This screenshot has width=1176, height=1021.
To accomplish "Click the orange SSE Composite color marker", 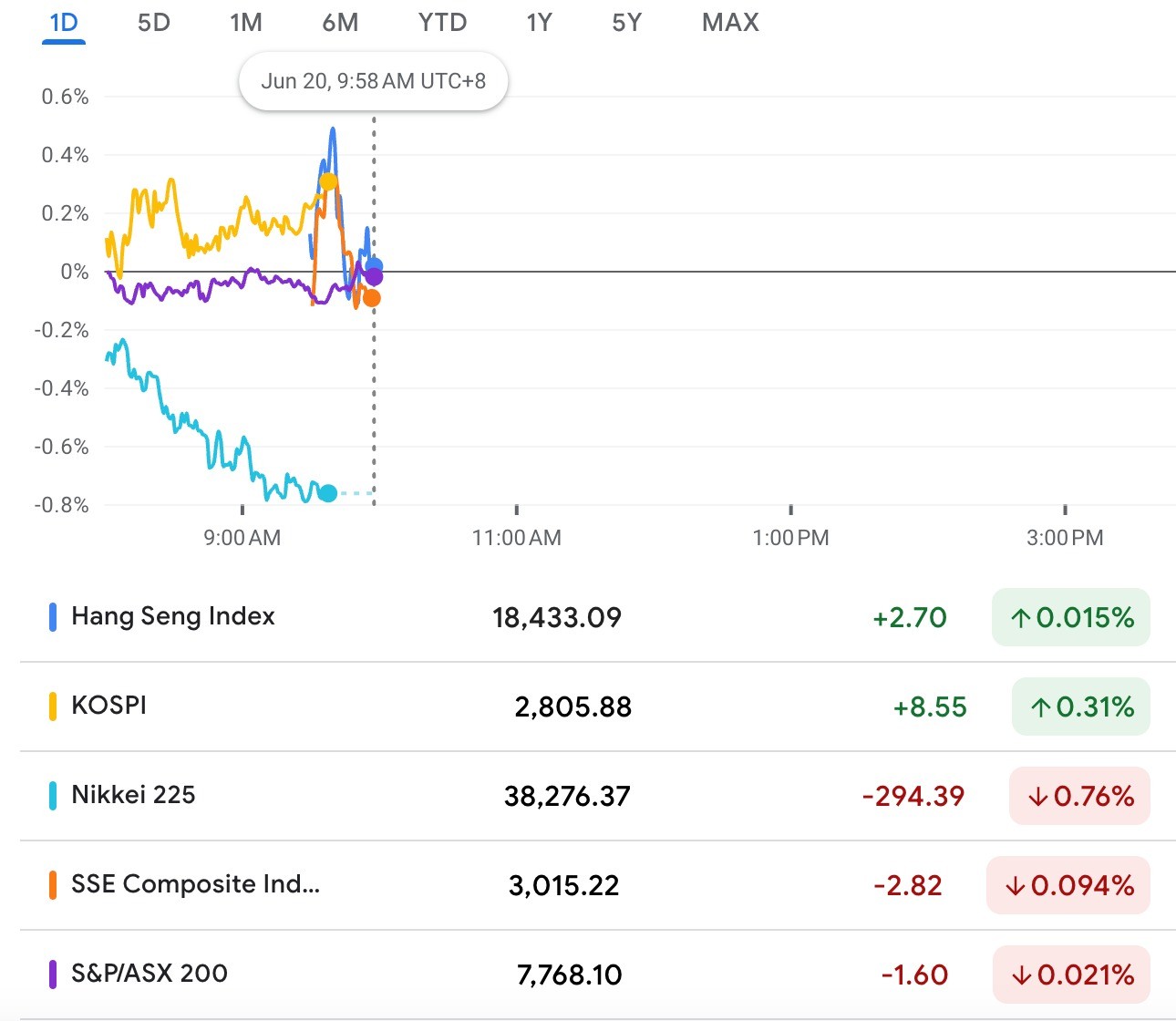I will click(x=53, y=885).
